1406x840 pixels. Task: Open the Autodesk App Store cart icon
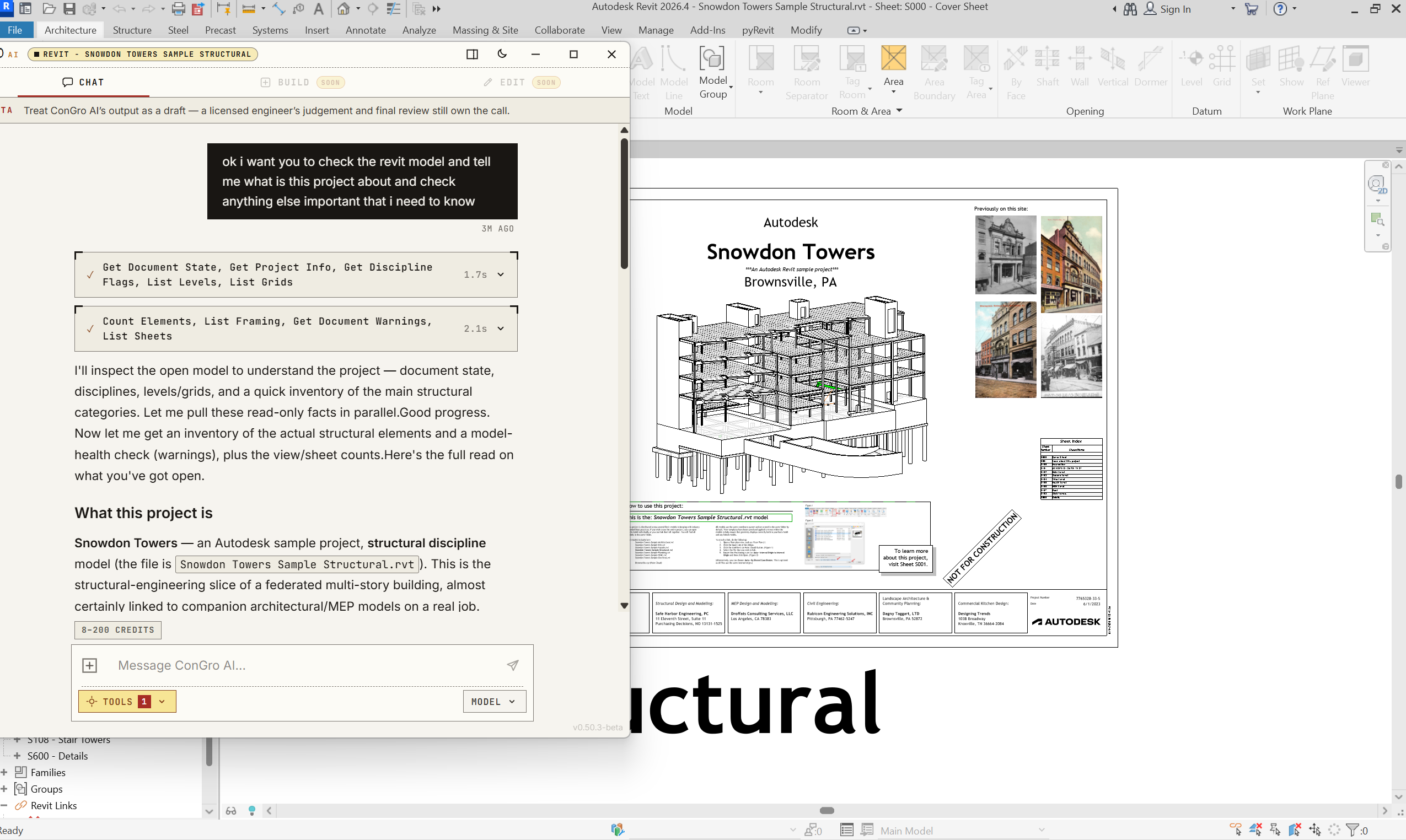point(1252,8)
